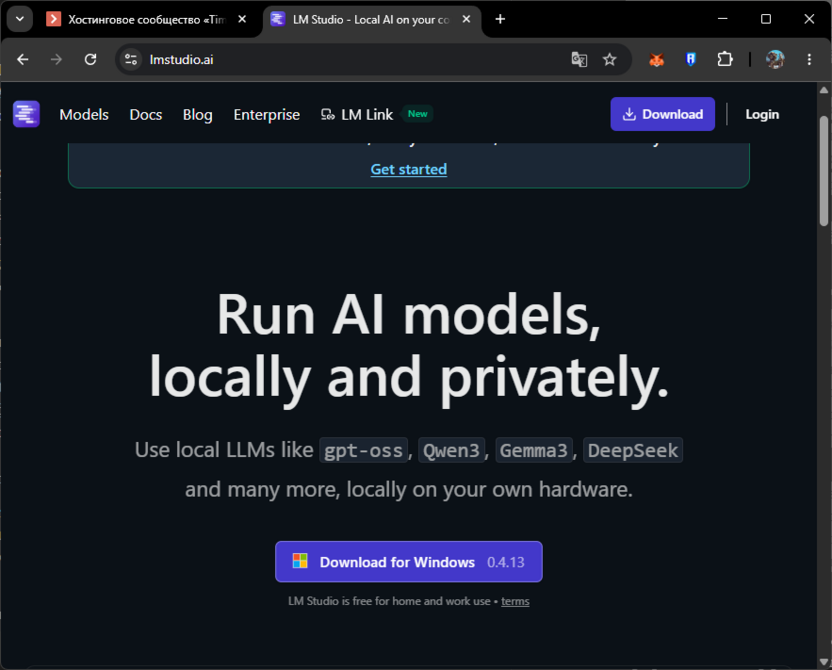
Task: Close the Хостинговое сообщество tab
Action: point(242,19)
